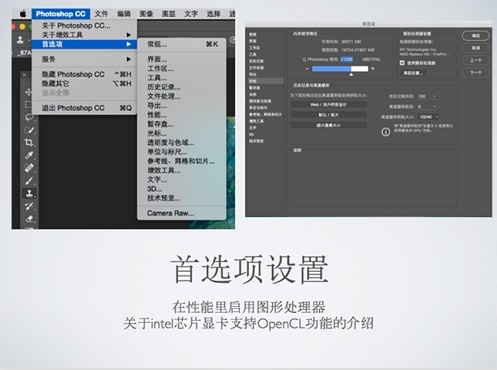Screen dimensions: 497x370
Task: Expand 服务 submenu
Action: coord(84,59)
